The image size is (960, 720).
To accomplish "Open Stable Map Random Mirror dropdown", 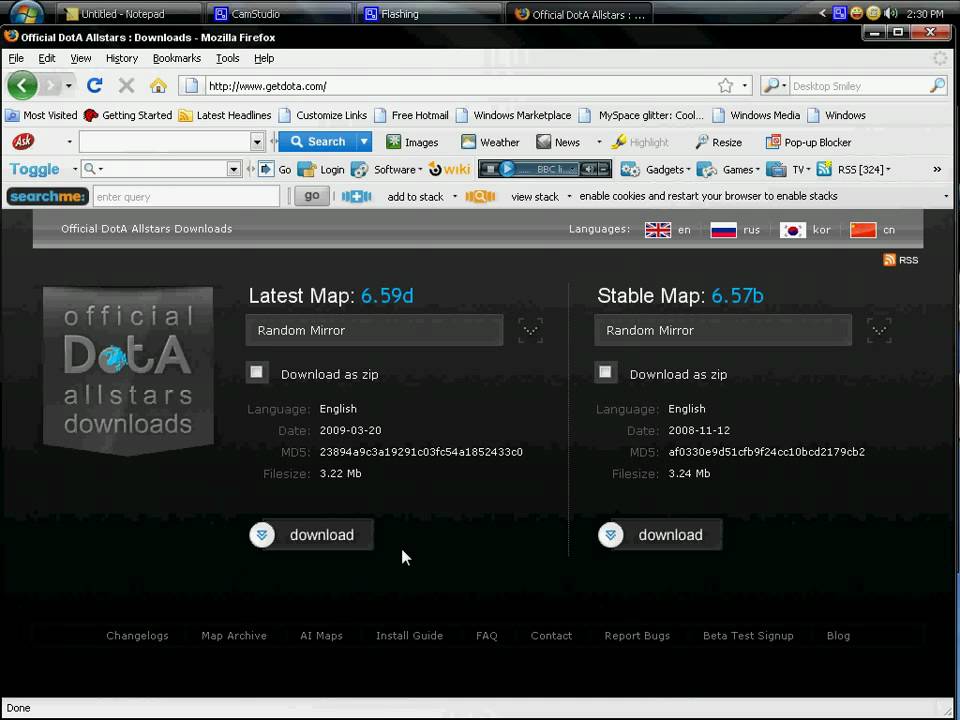I will point(722,330).
